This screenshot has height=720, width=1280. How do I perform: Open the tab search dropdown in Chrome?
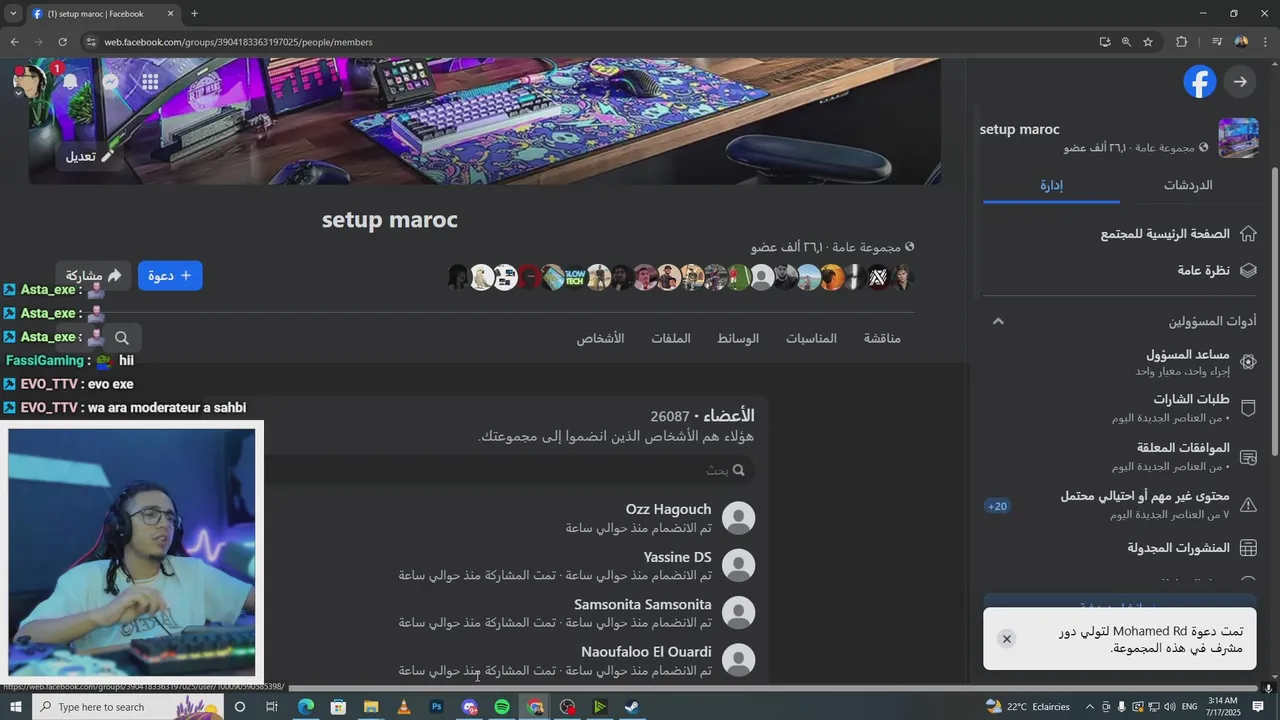[13, 13]
